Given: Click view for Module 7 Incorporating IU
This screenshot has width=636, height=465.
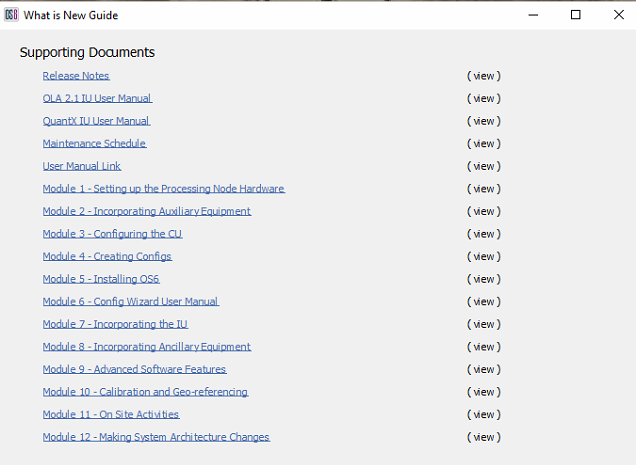Looking at the screenshot, I should 484,324.
